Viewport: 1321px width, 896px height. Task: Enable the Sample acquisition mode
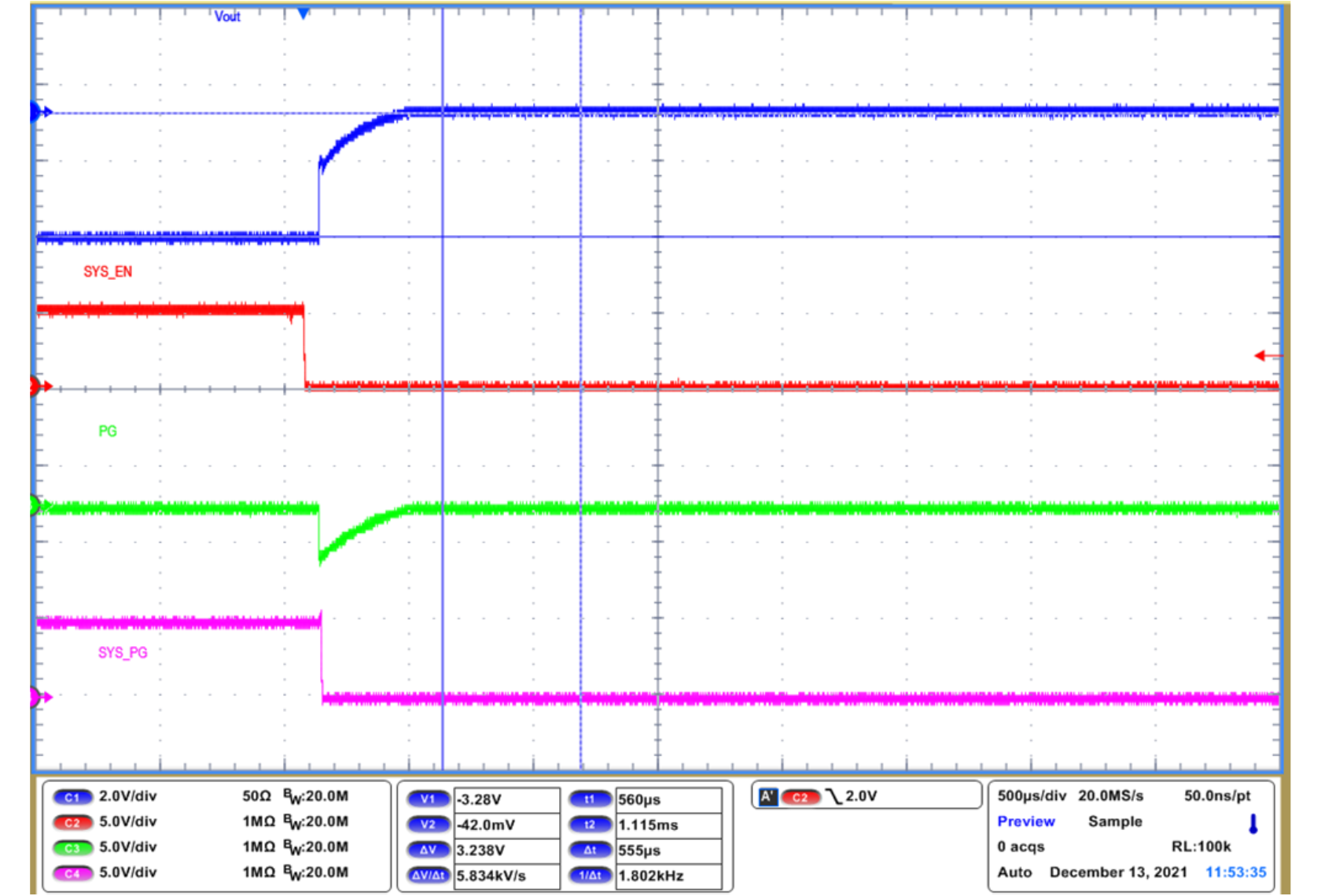pos(1115,821)
